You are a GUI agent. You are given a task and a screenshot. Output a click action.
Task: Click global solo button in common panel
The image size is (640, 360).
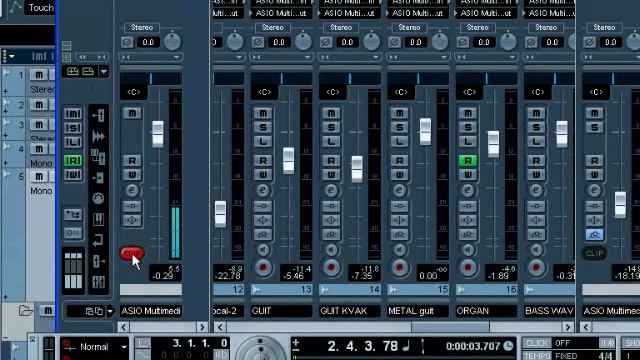73,128
